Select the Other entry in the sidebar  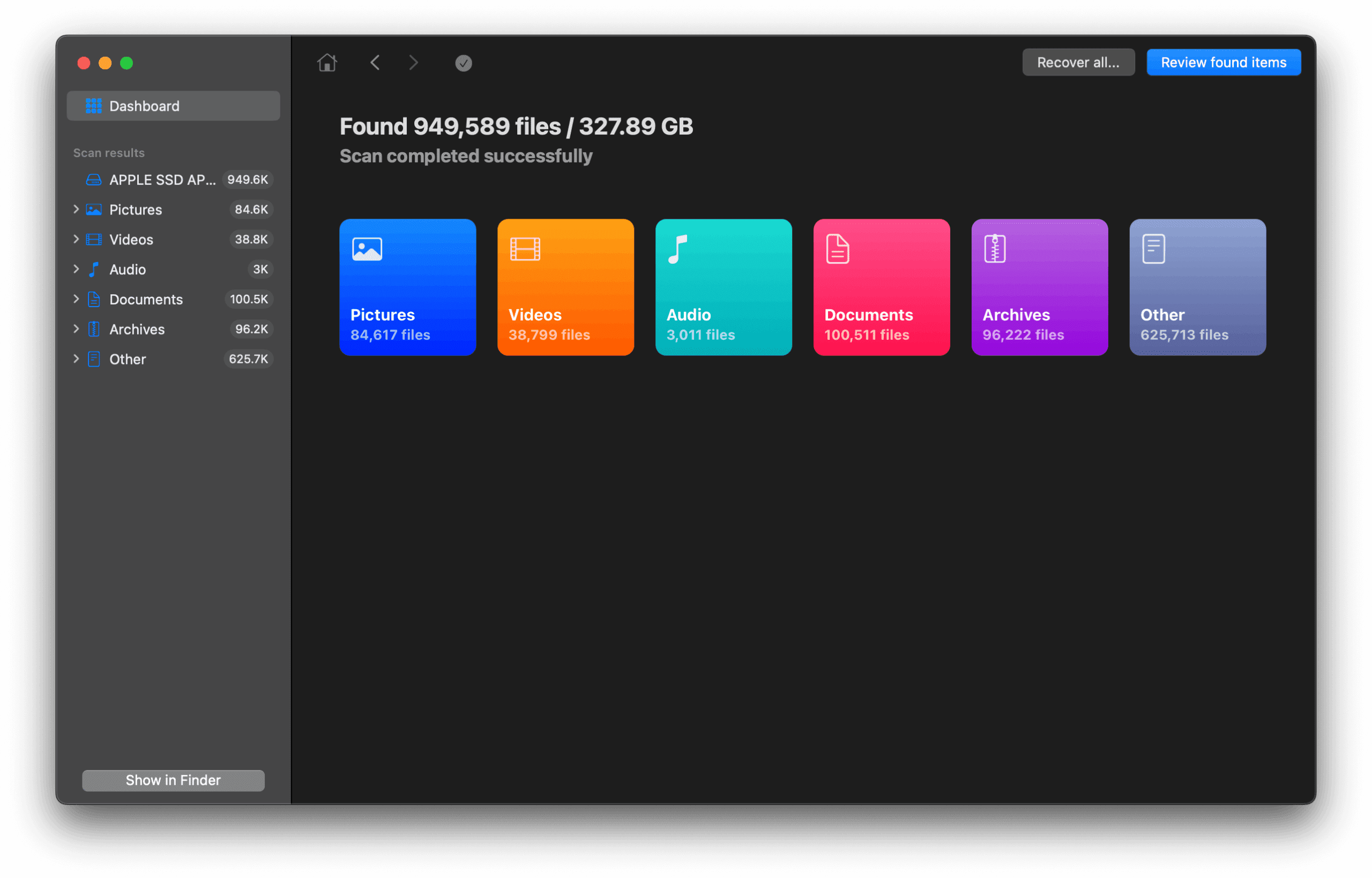click(126, 359)
